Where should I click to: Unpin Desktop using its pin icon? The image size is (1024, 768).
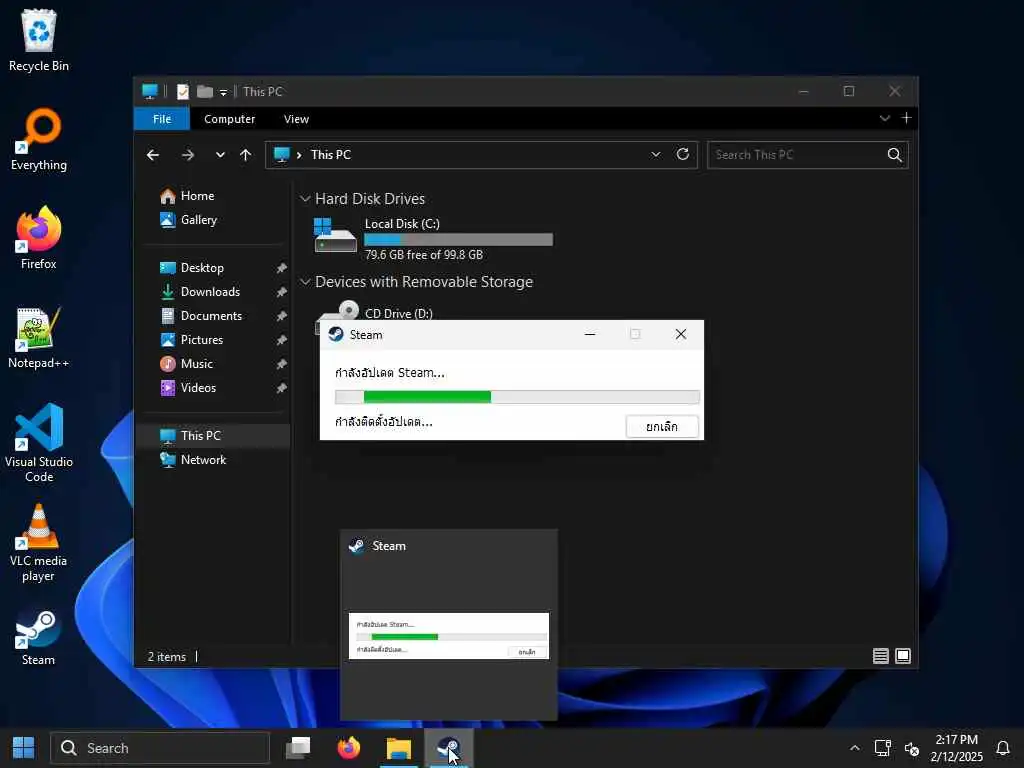pos(281,268)
